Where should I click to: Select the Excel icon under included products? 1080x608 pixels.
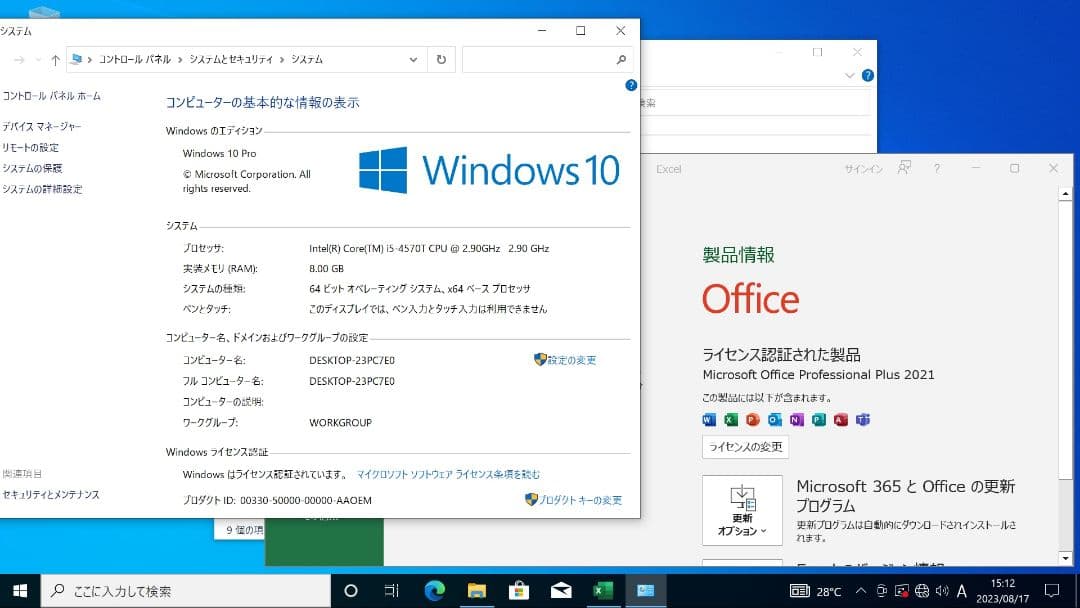[730, 420]
